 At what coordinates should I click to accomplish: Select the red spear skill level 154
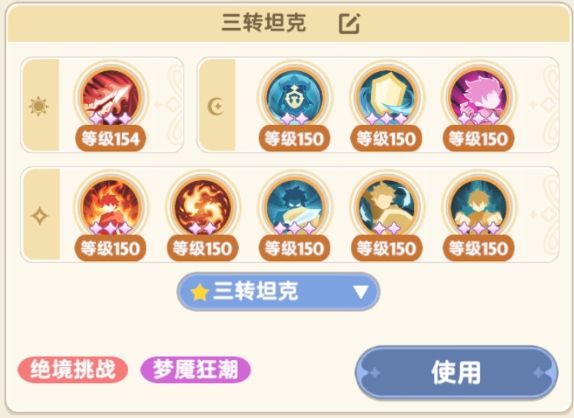click(x=111, y=97)
